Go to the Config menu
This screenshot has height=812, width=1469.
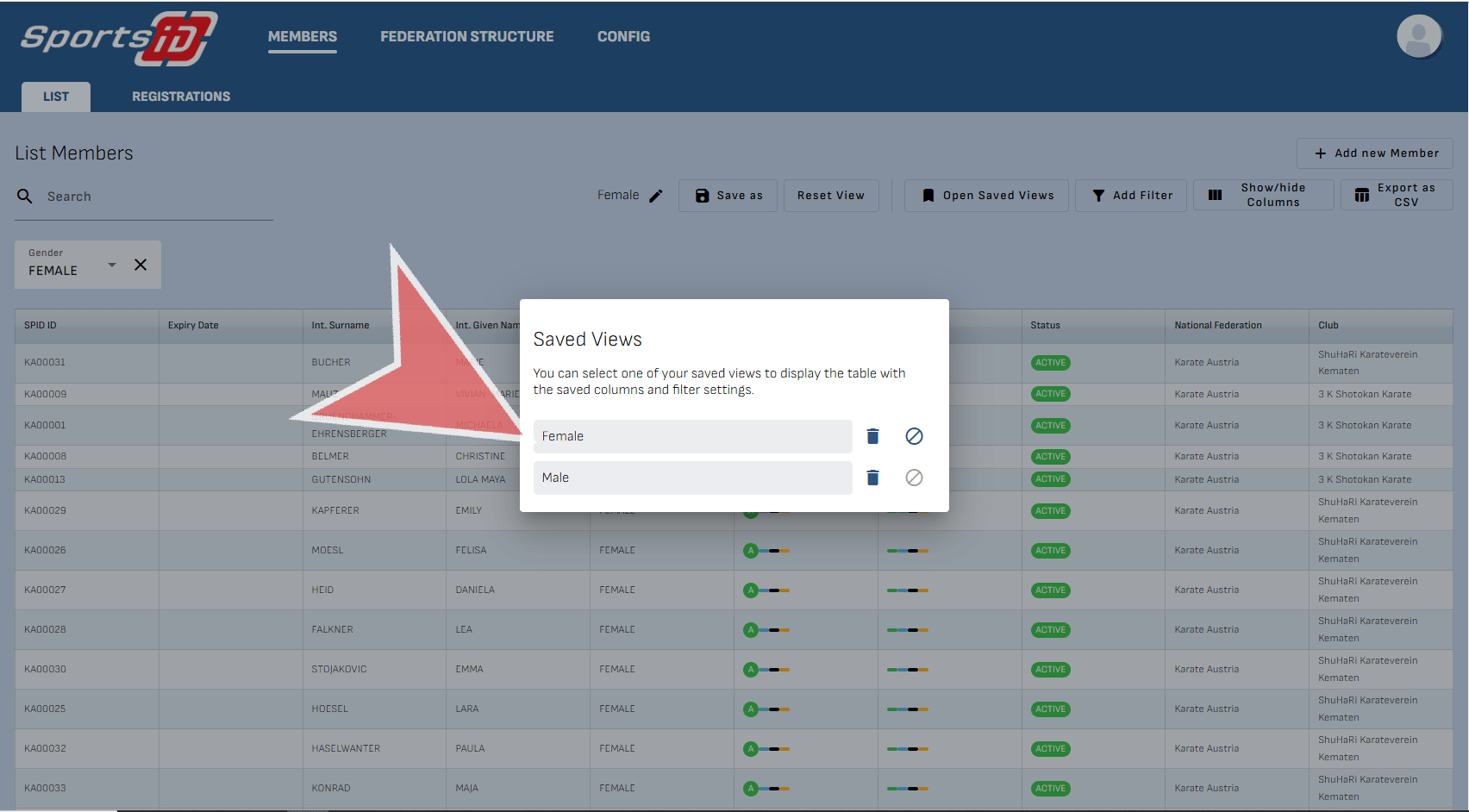[623, 36]
